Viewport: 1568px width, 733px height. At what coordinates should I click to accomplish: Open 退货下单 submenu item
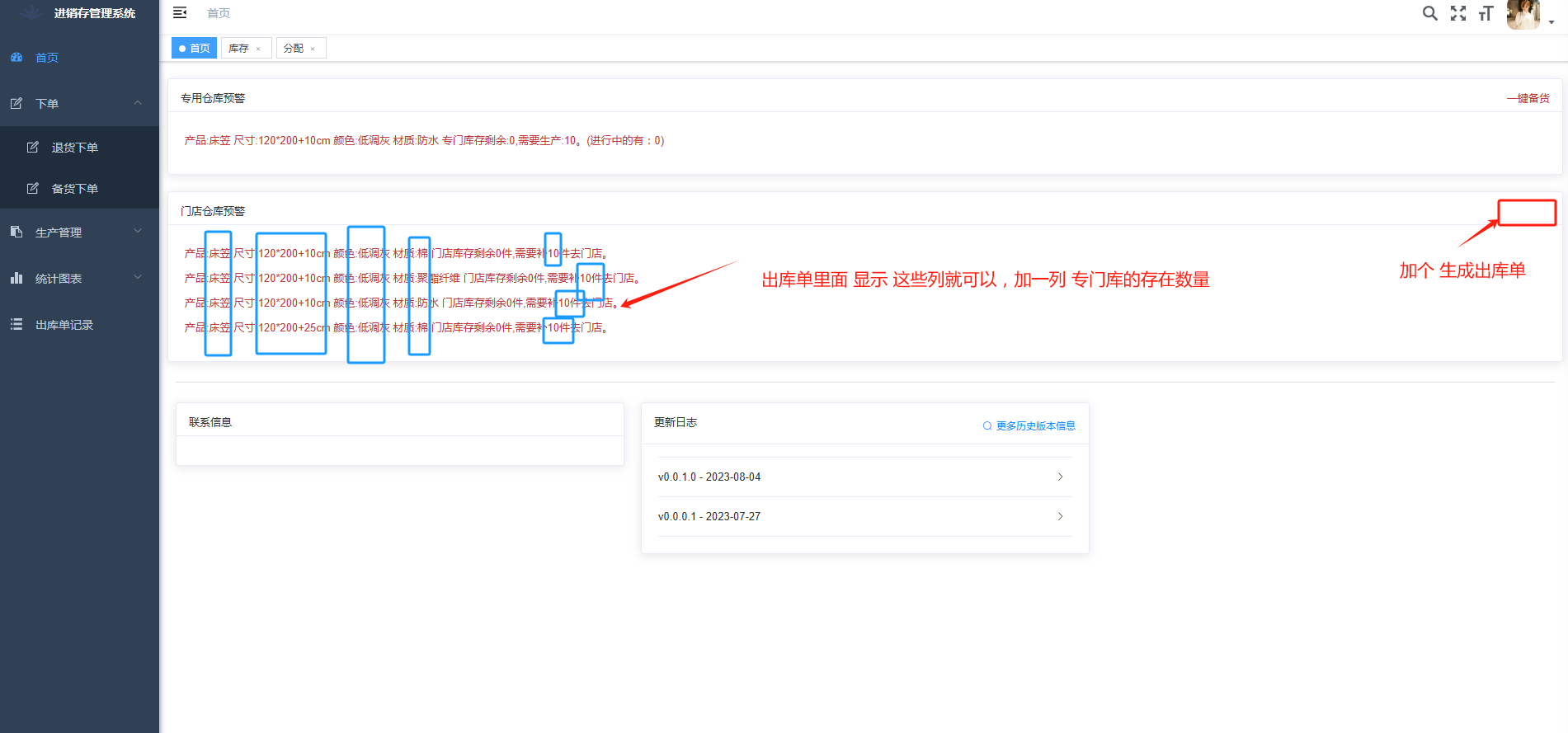[x=74, y=148]
